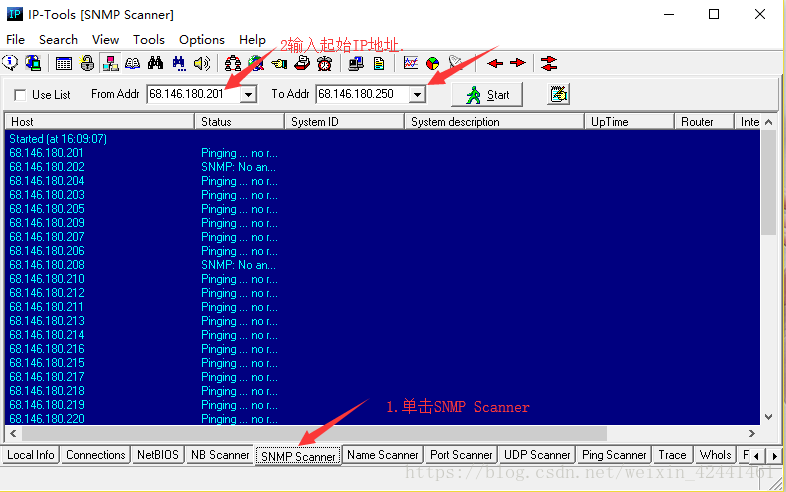Switch to the NB Scanner tab

[x=220, y=455]
